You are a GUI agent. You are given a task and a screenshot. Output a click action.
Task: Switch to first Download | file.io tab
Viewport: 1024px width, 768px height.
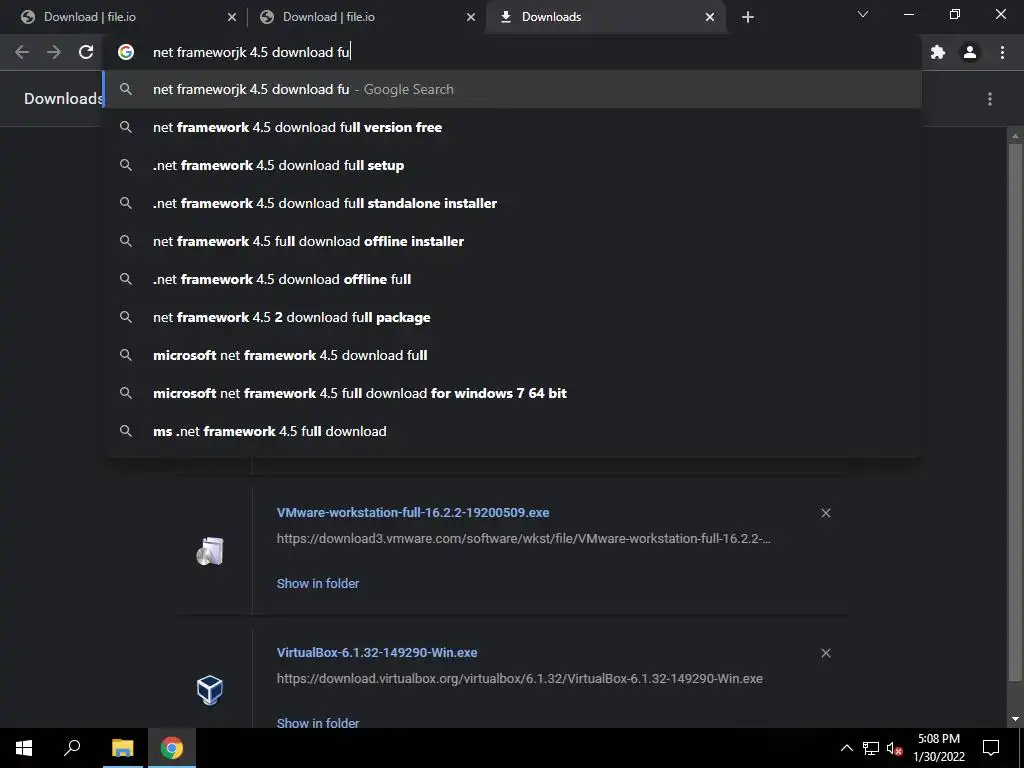127,17
